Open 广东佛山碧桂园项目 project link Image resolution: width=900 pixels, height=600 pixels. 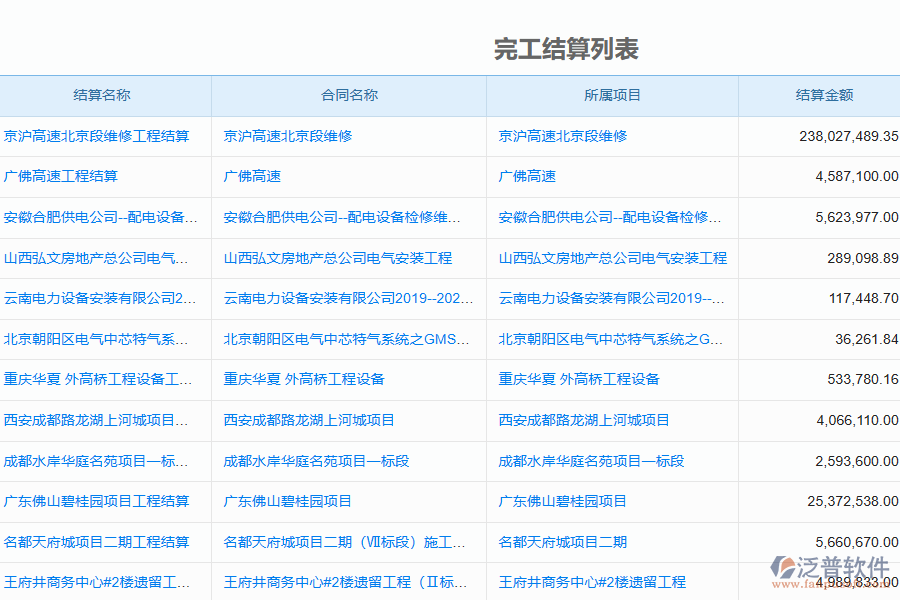tap(562, 502)
